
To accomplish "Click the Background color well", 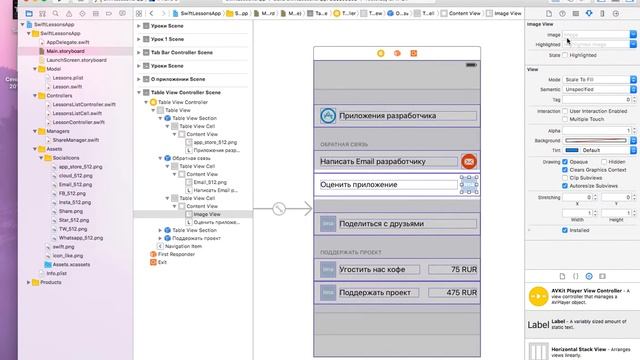I will pyautogui.click(x=596, y=140).
